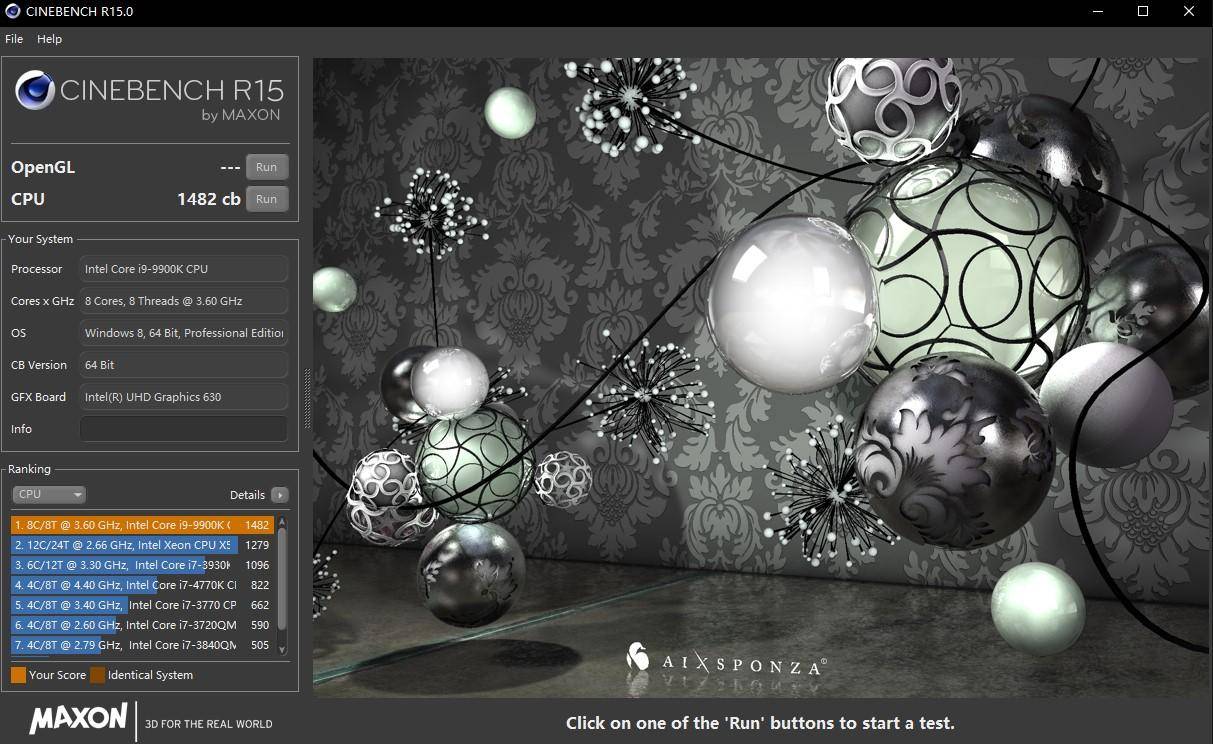The width and height of the screenshot is (1213, 744).
Task: Run the OpenGL benchmark test
Action: tap(266, 167)
